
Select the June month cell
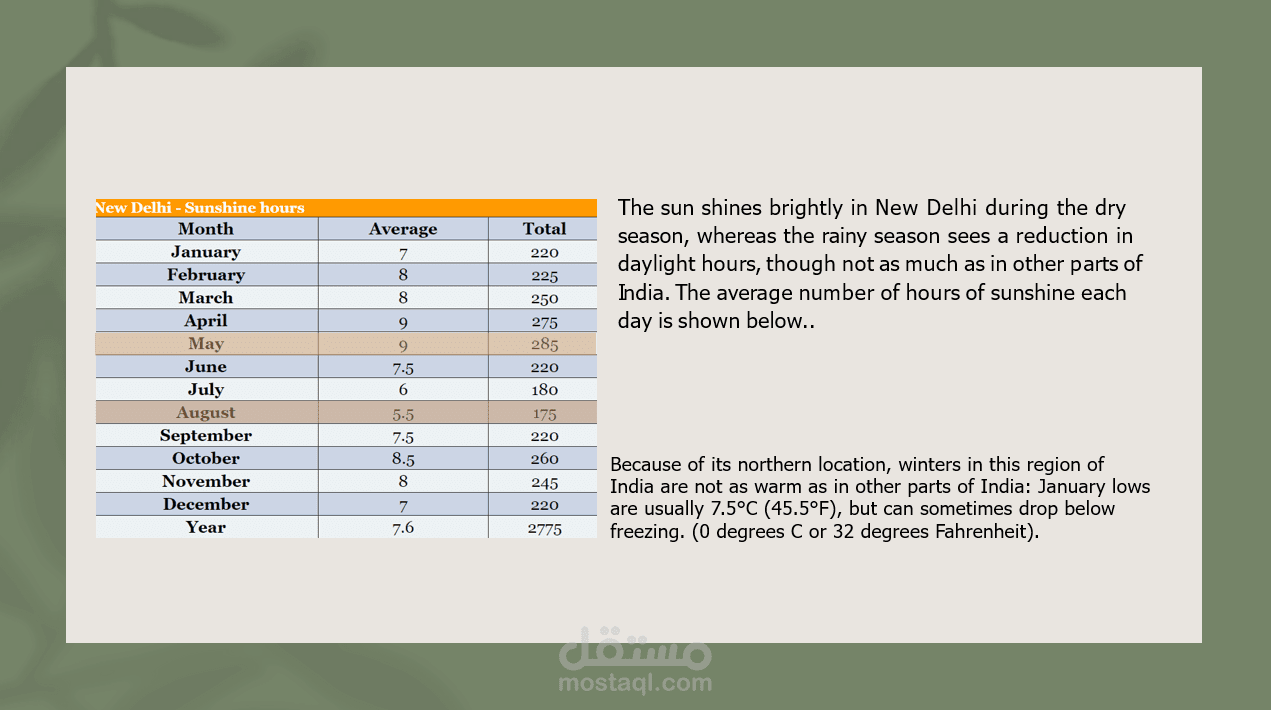pos(206,367)
